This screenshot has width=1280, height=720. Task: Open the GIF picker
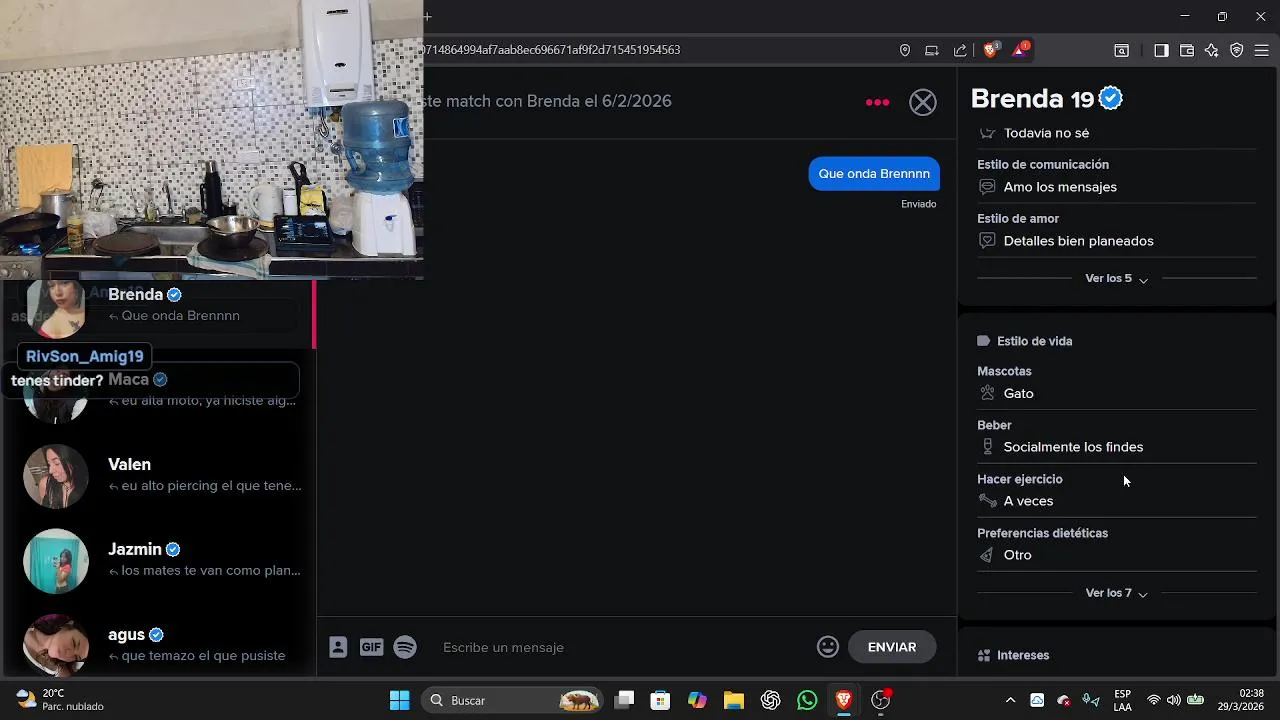(x=371, y=647)
